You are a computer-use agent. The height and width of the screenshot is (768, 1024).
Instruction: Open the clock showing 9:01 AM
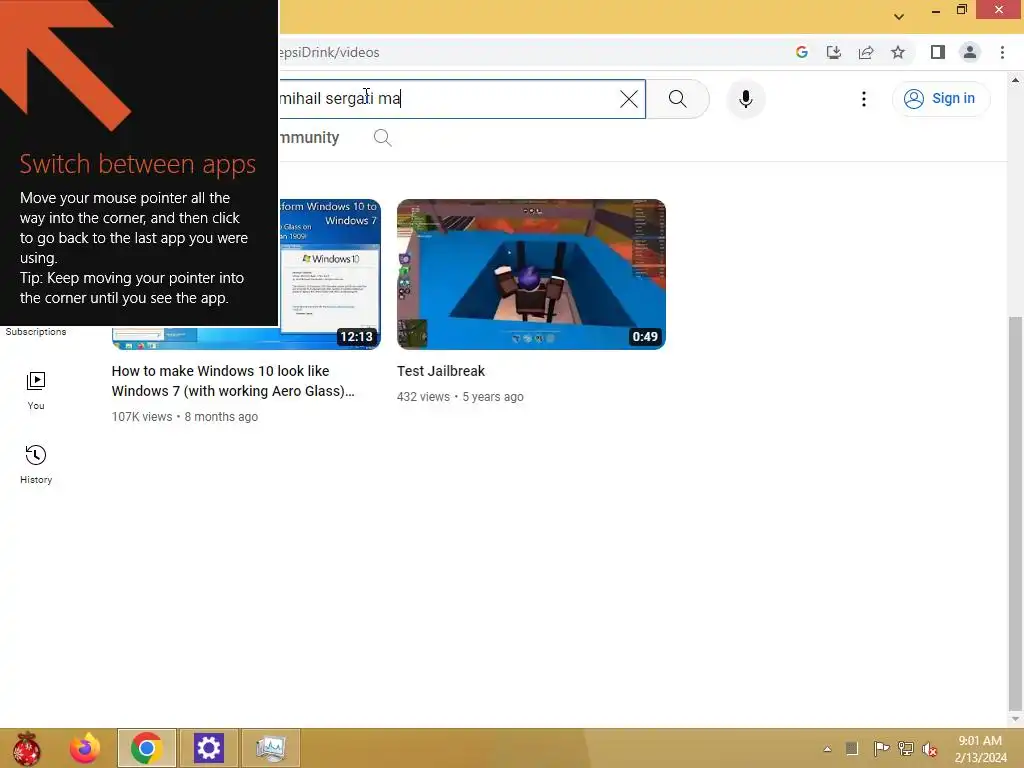(980, 749)
